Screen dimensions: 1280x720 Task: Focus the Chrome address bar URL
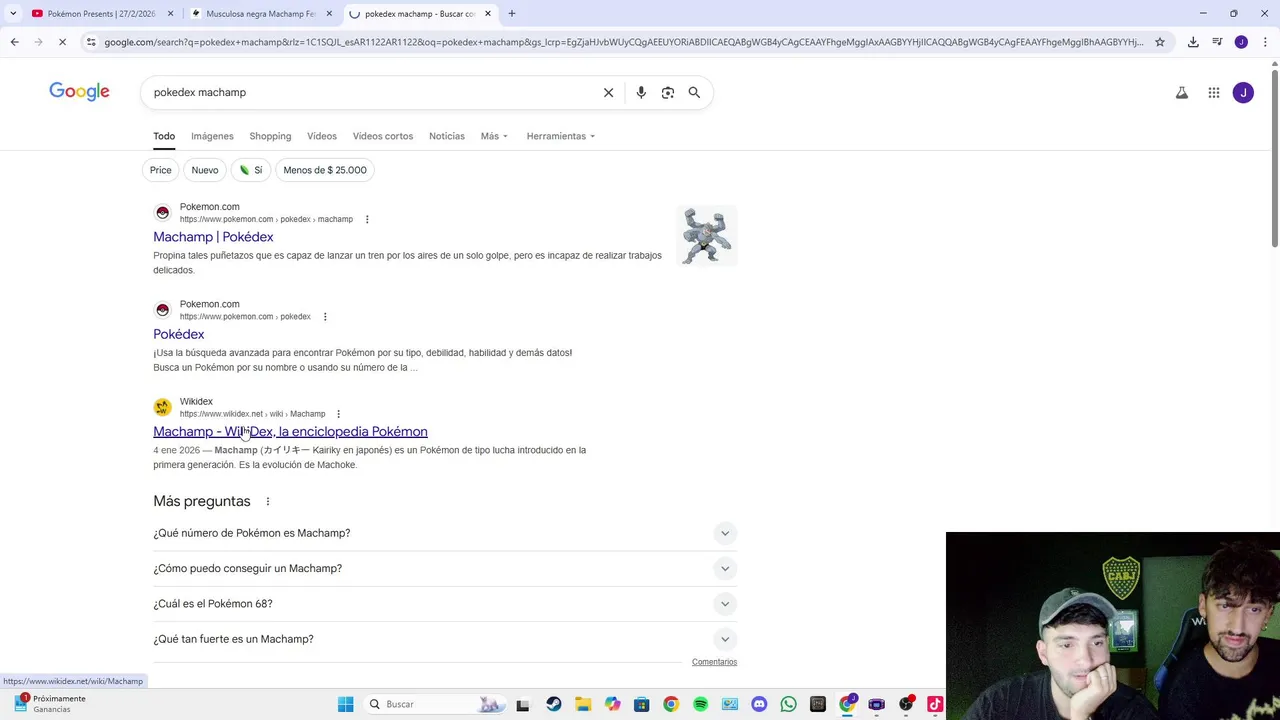pos(623,42)
